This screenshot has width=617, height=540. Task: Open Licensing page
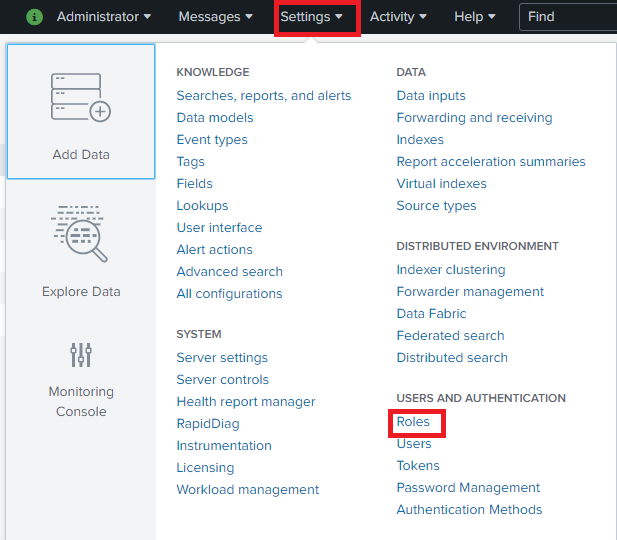click(205, 468)
